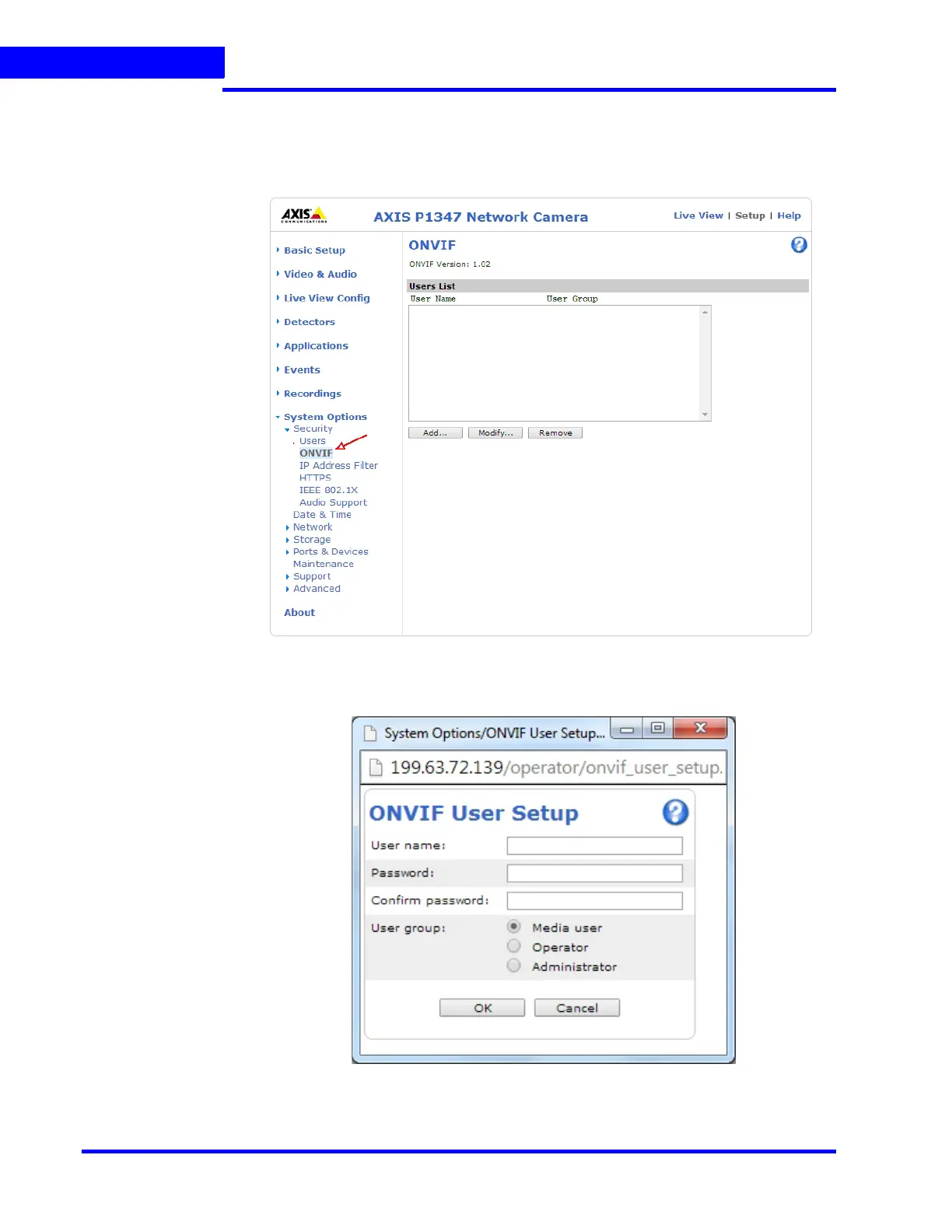The image size is (952, 1232).
Task: Minimize the ONVIF User Setup window
Action: (x=627, y=730)
